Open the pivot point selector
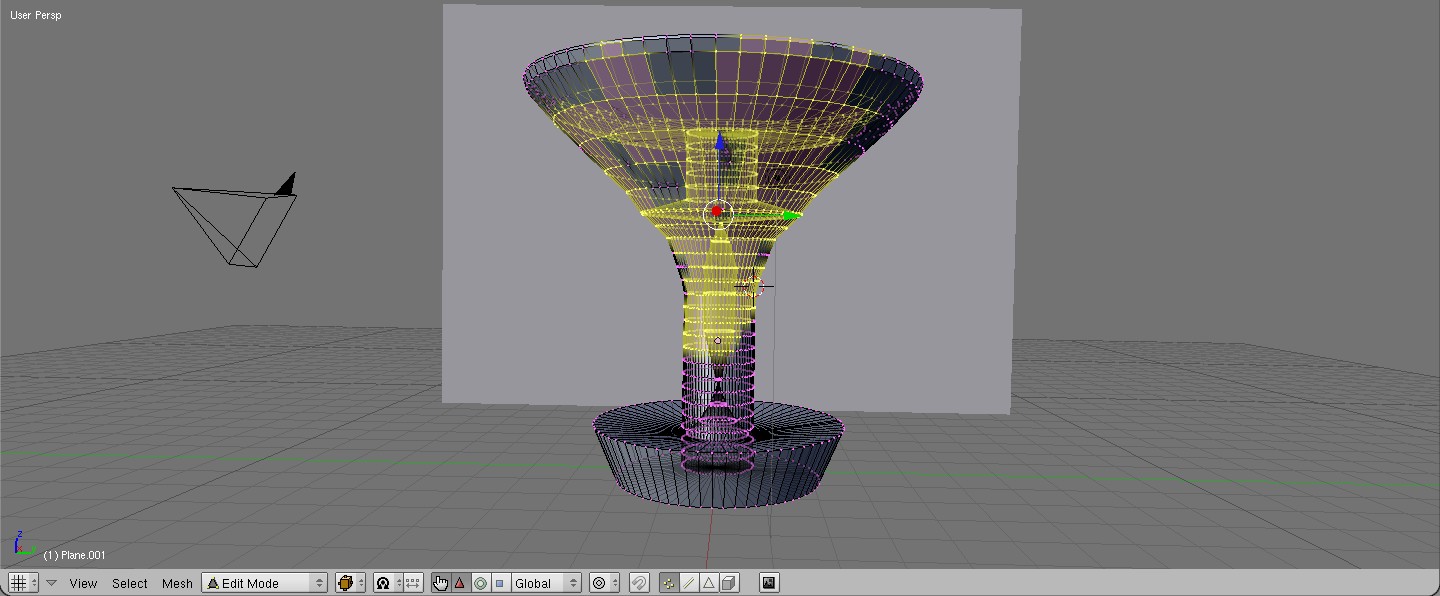1440x596 pixels. (x=388, y=583)
